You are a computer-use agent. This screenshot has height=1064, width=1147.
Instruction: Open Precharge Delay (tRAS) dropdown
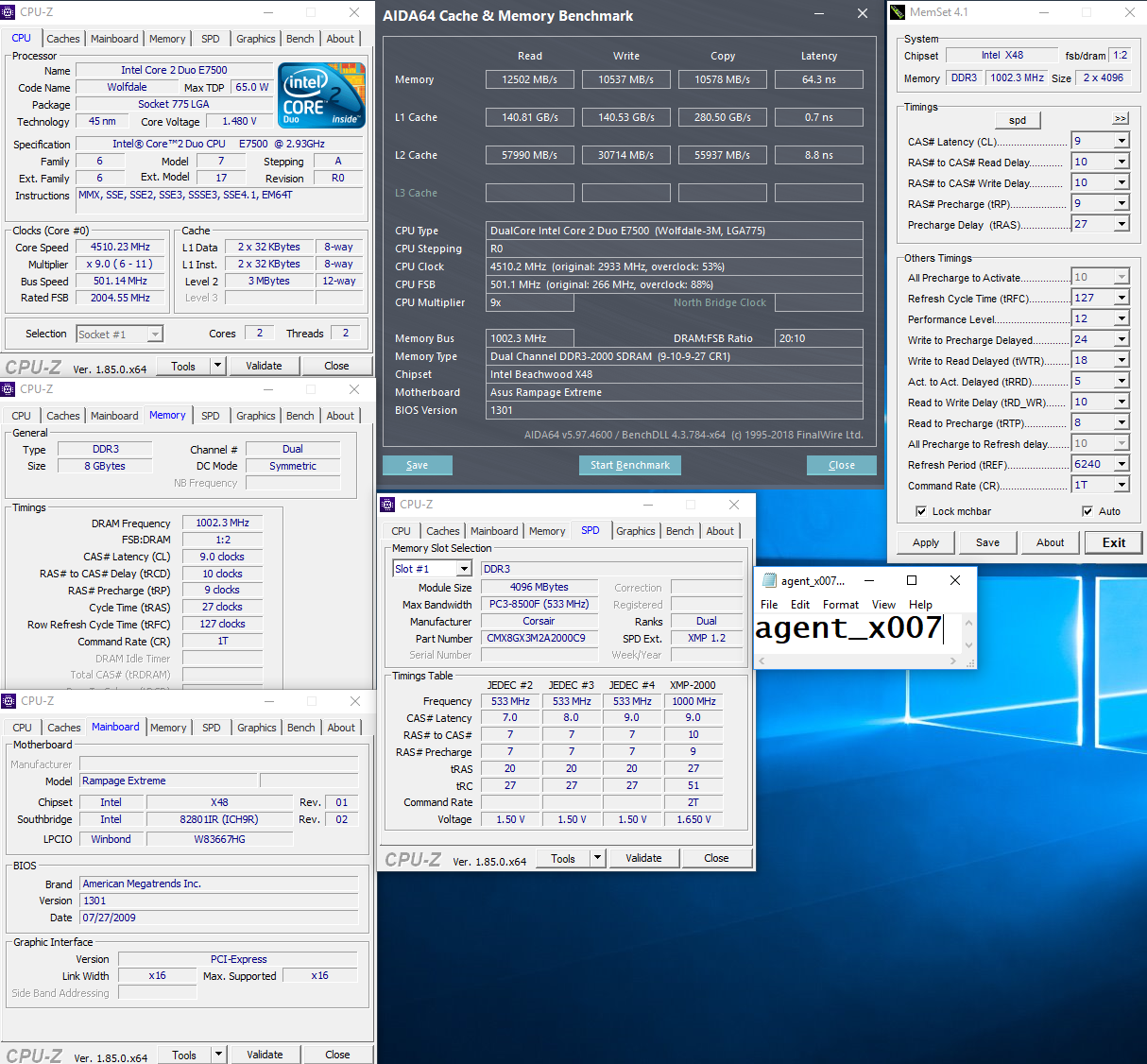[1121, 224]
